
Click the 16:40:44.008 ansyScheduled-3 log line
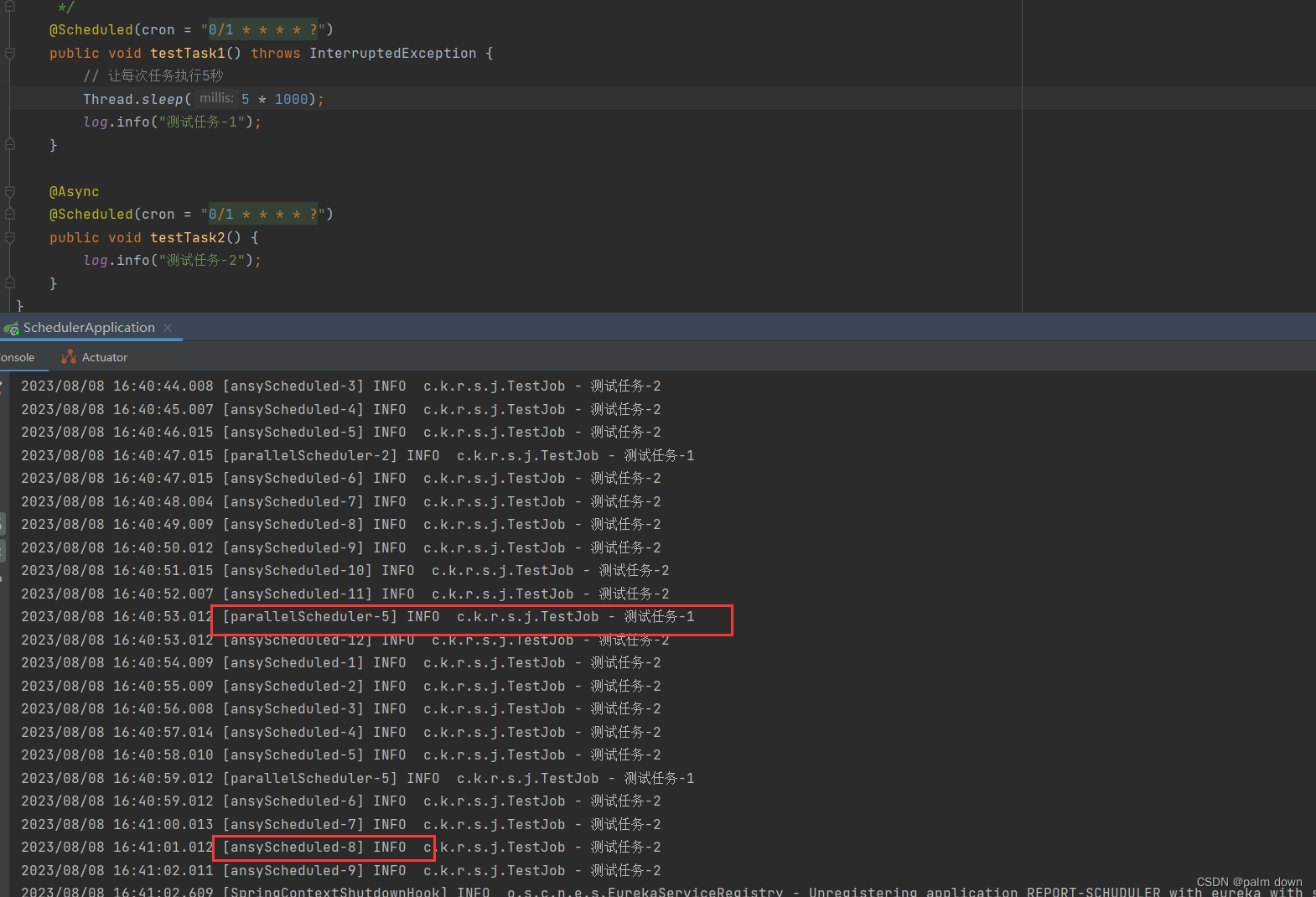point(341,386)
